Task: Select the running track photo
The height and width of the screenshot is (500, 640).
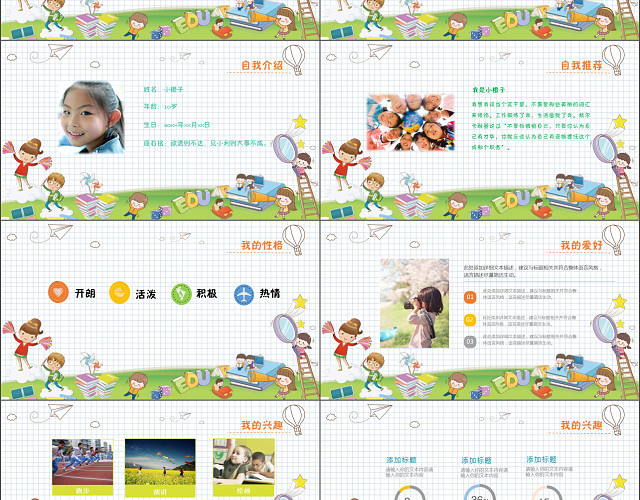Action: click(82, 462)
